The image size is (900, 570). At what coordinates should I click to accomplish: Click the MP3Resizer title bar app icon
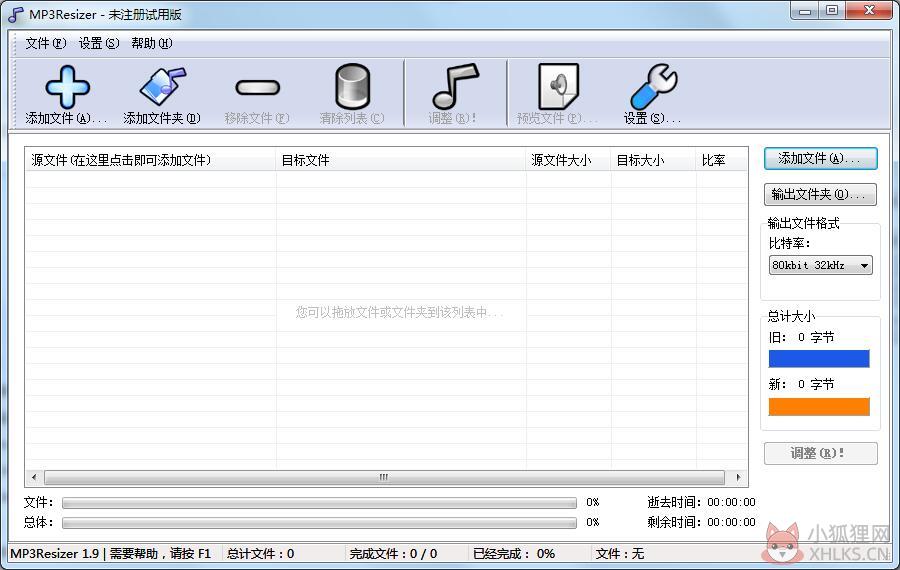(16, 15)
